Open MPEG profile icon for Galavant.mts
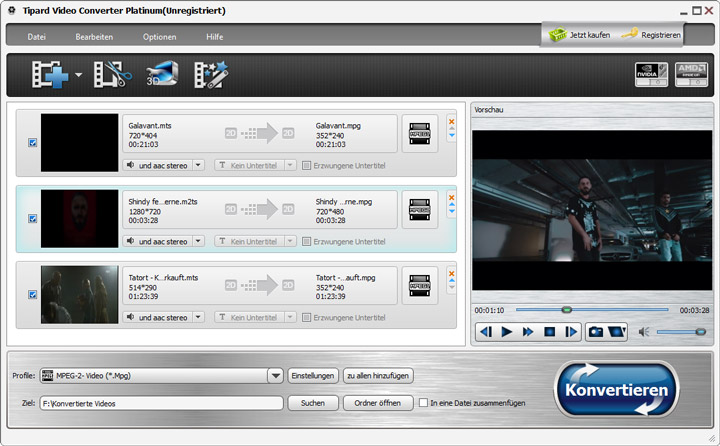 (420, 134)
